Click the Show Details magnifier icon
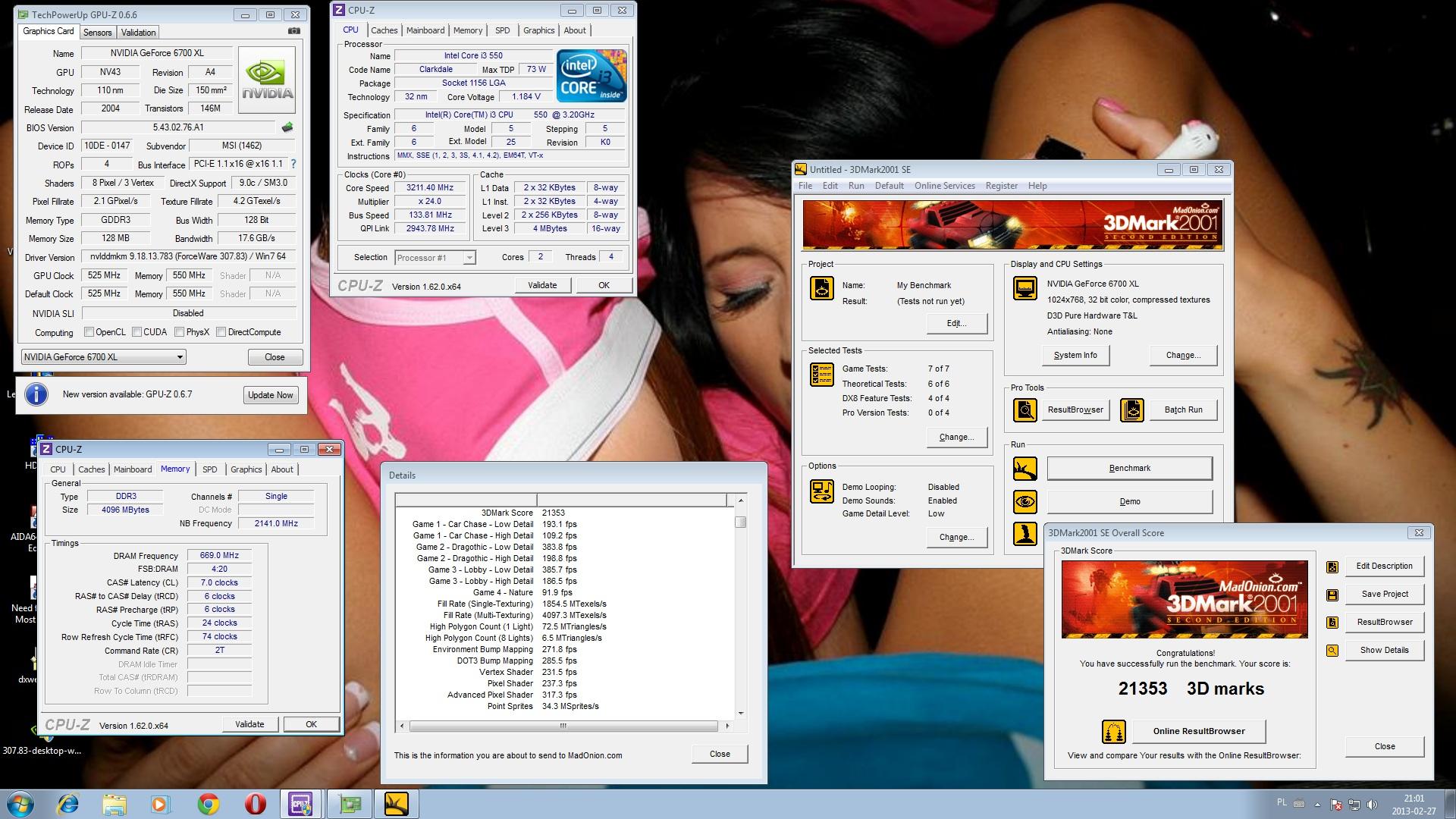 tap(1332, 651)
